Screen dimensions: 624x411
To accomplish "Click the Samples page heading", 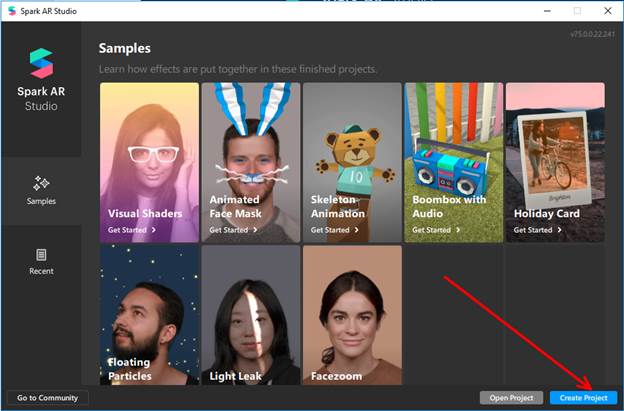I will pos(125,49).
